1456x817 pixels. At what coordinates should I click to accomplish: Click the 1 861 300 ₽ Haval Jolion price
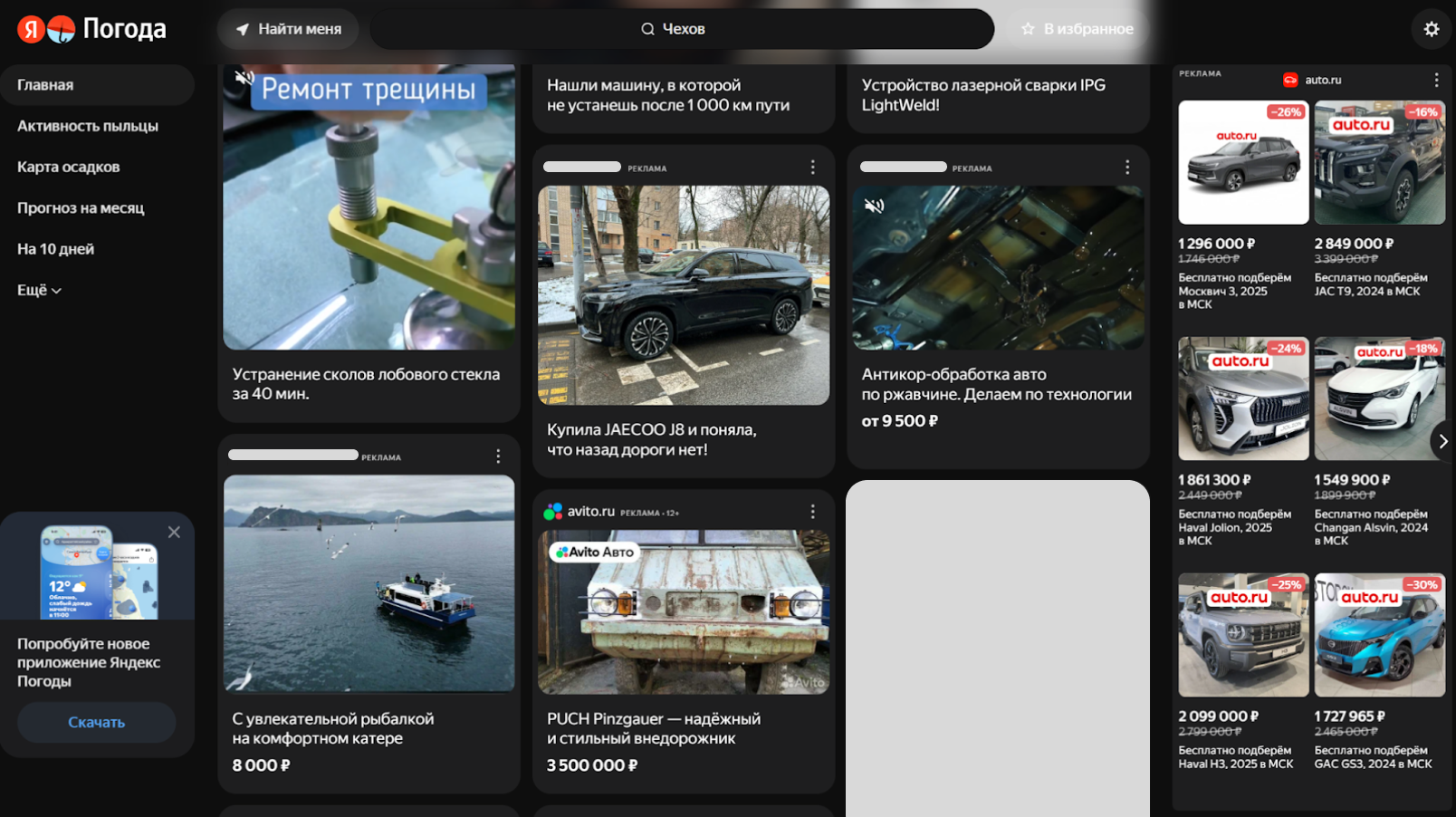(1214, 480)
